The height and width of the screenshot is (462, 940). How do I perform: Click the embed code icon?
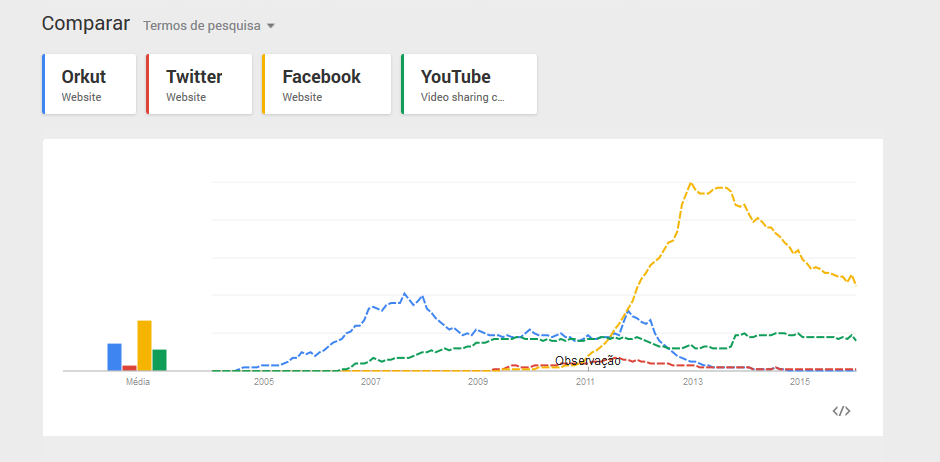841,411
